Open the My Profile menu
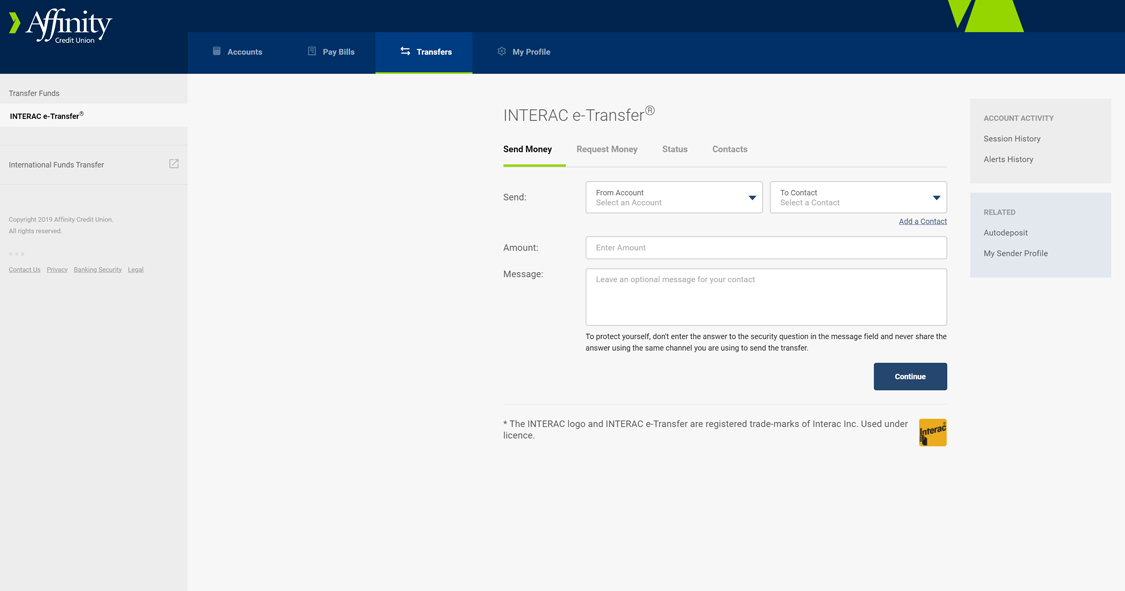The height and width of the screenshot is (591, 1125). pos(523,52)
